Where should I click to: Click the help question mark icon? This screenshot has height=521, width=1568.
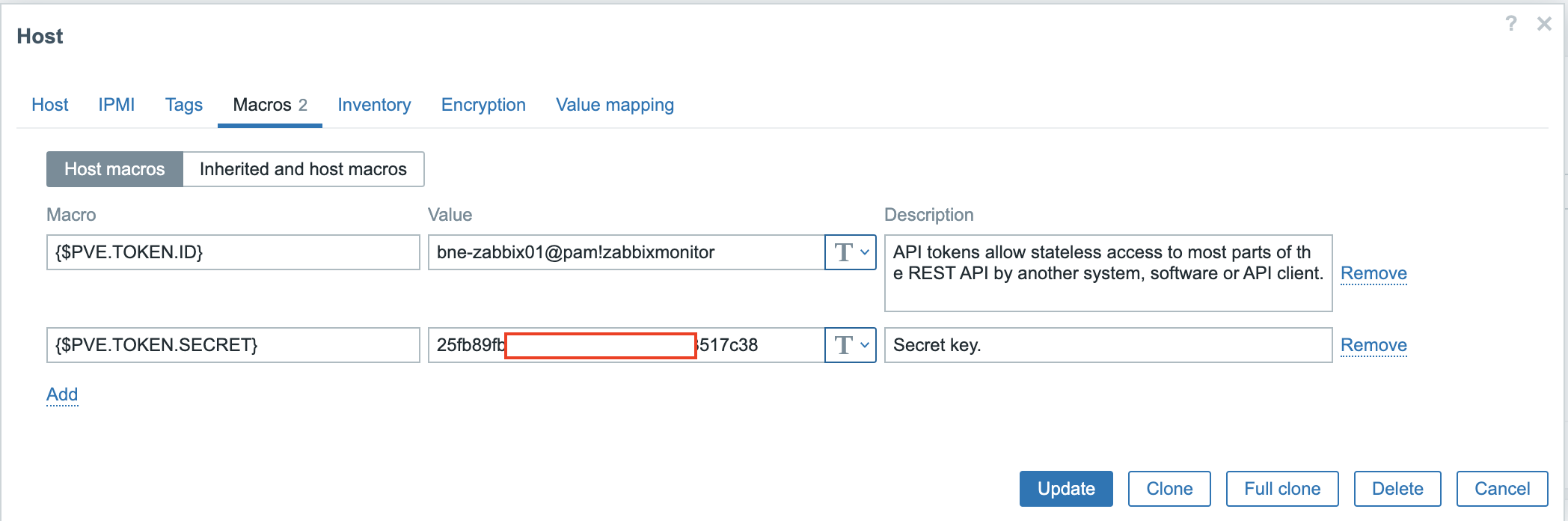(x=1511, y=24)
